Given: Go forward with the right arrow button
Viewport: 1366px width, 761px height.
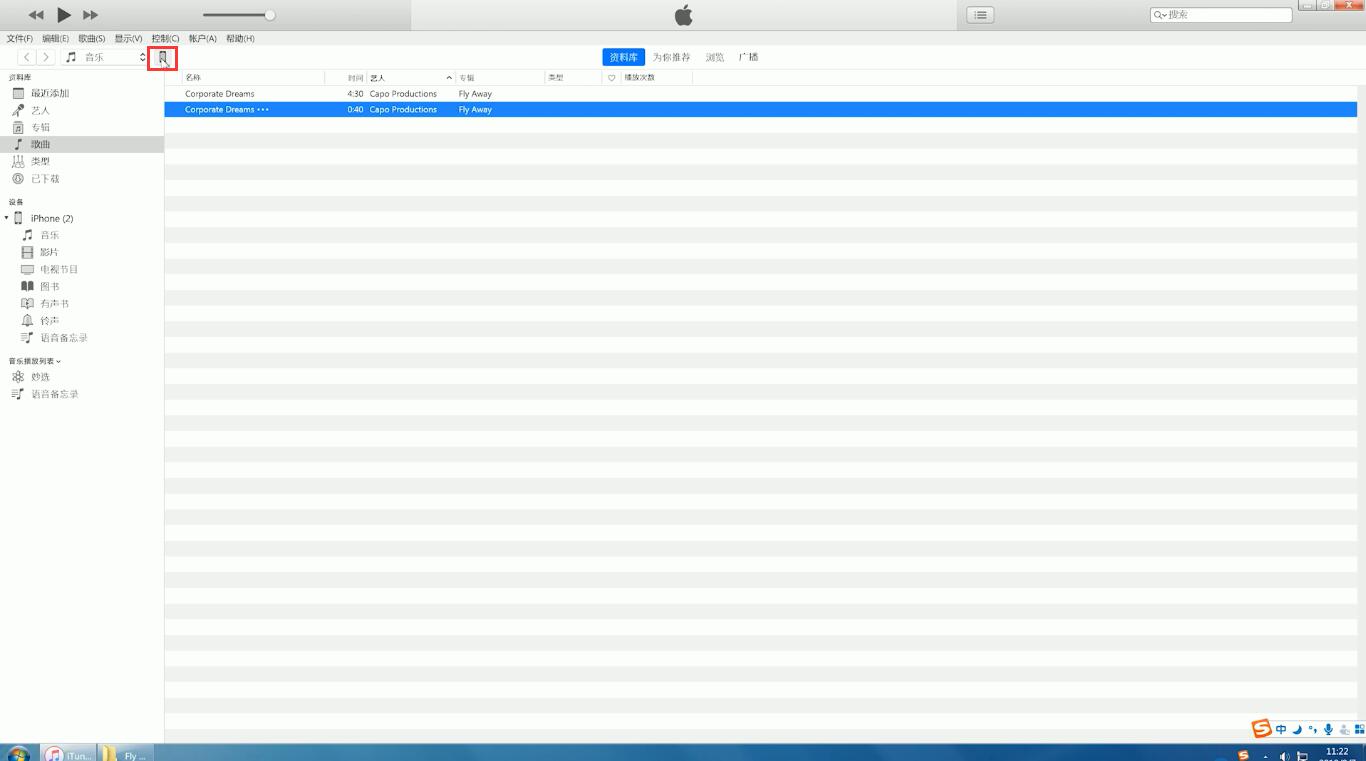Looking at the screenshot, I should pos(46,57).
